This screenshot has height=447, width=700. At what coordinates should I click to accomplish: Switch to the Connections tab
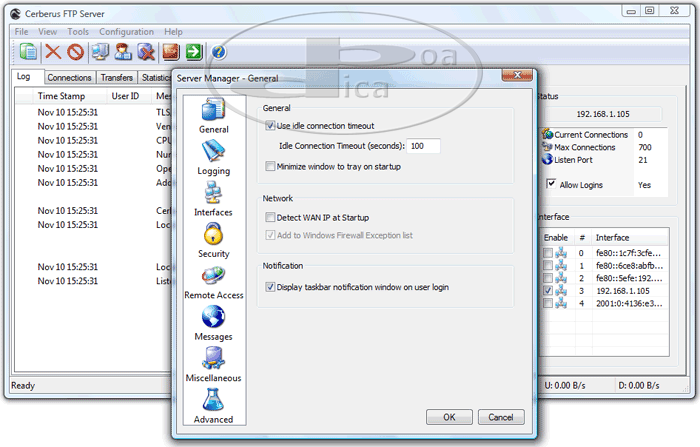pos(70,77)
